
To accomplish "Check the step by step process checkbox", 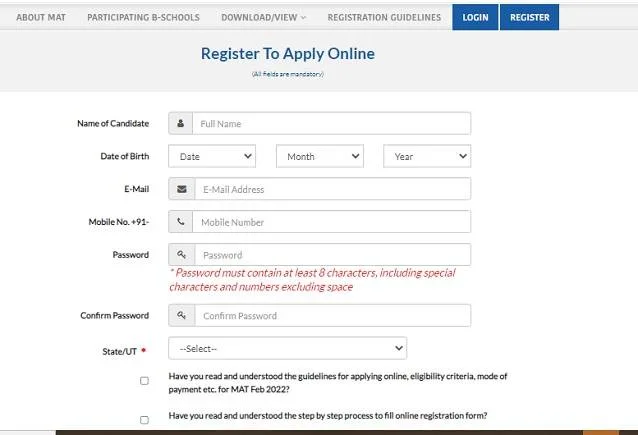I will tap(145, 420).
